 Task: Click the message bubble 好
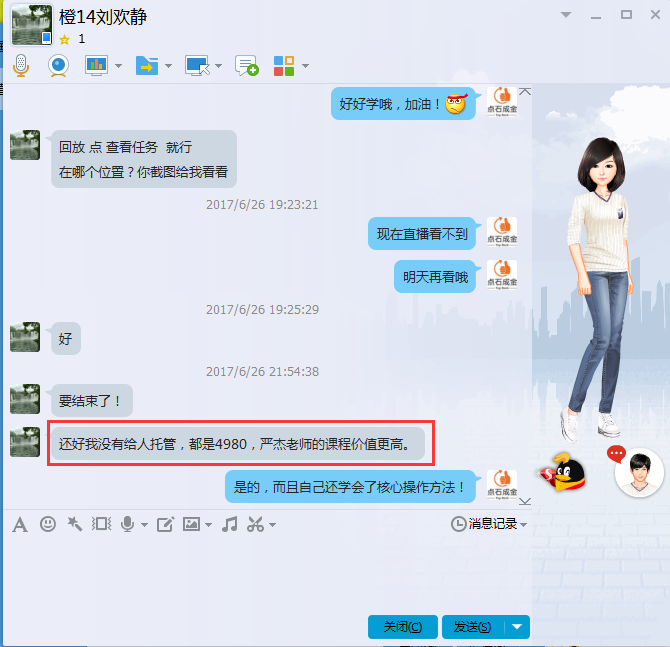(65, 338)
